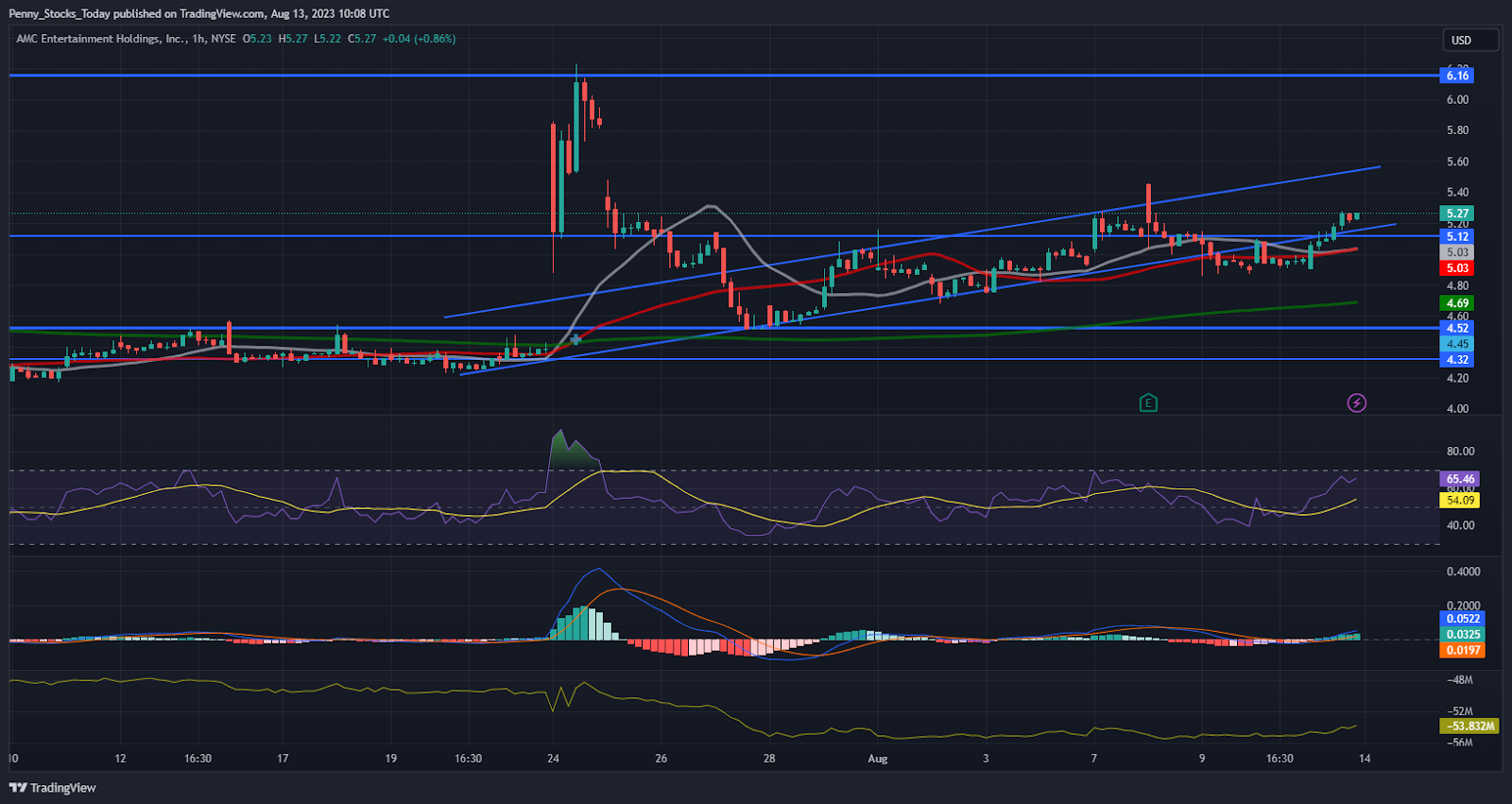This screenshot has width=1512, height=804.
Task: Click the Aug label on the time axis
Action: (878, 759)
